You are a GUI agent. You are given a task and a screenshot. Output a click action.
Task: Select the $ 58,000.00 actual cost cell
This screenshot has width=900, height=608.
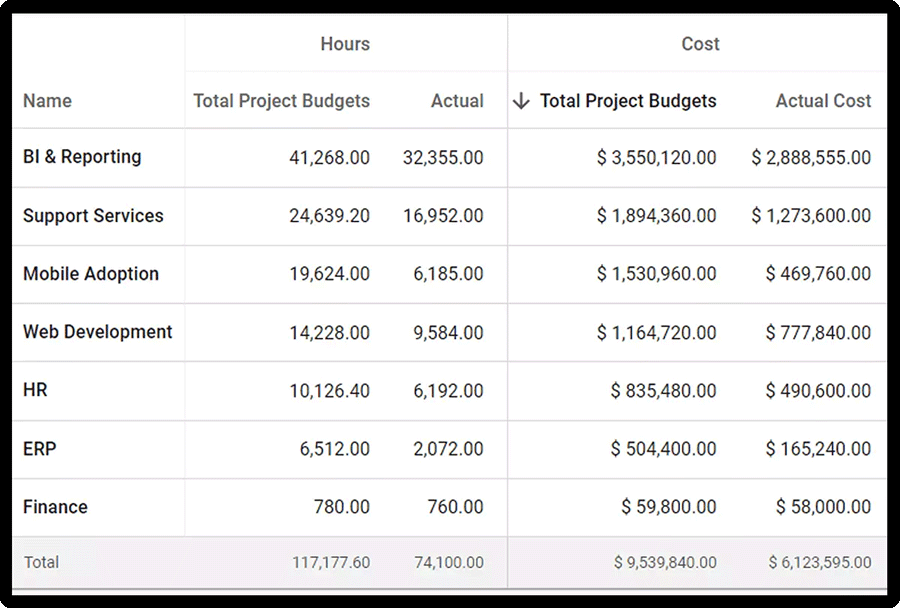[824, 507]
